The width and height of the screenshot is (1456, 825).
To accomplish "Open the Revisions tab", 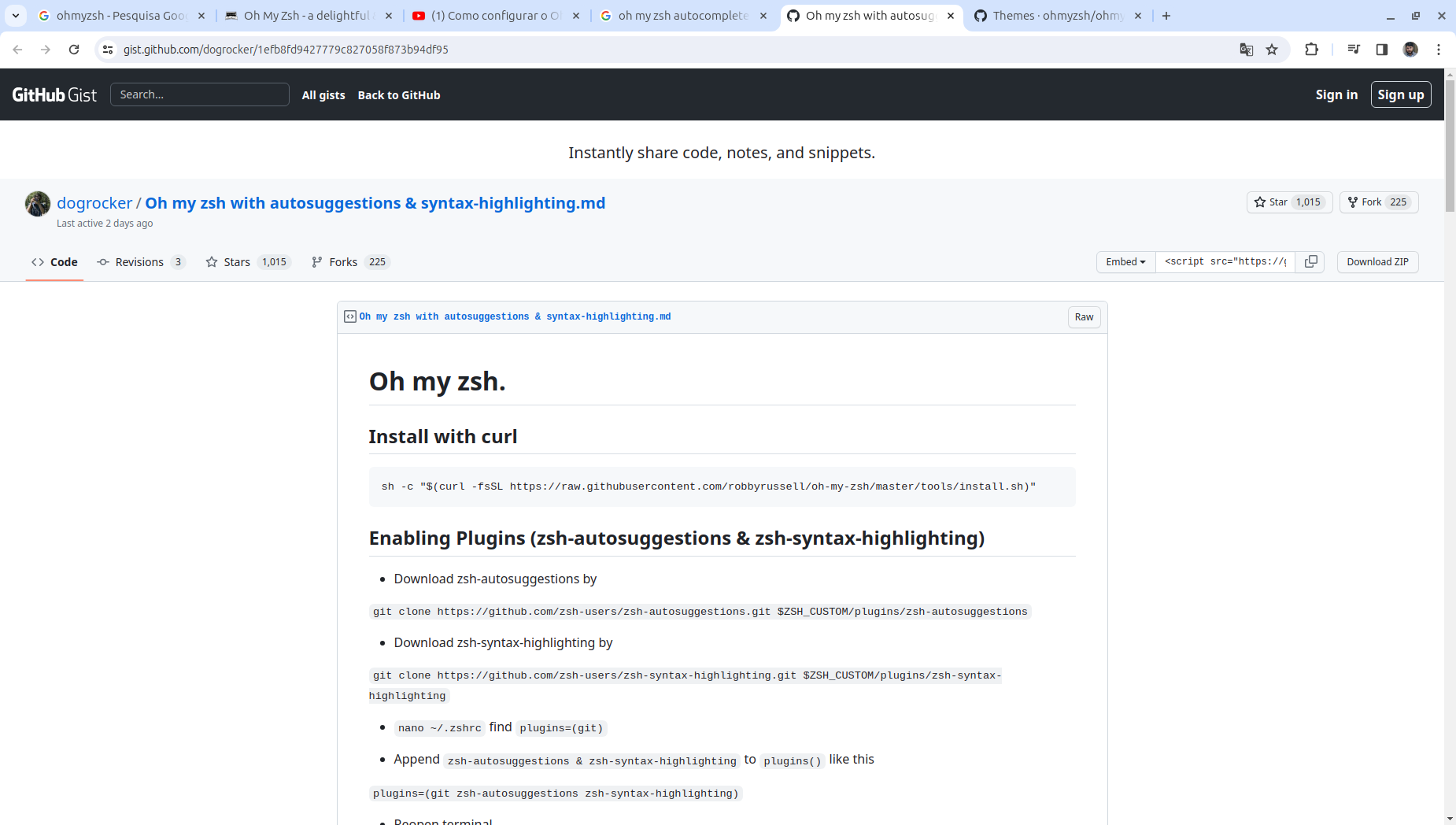I will coord(141,262).
